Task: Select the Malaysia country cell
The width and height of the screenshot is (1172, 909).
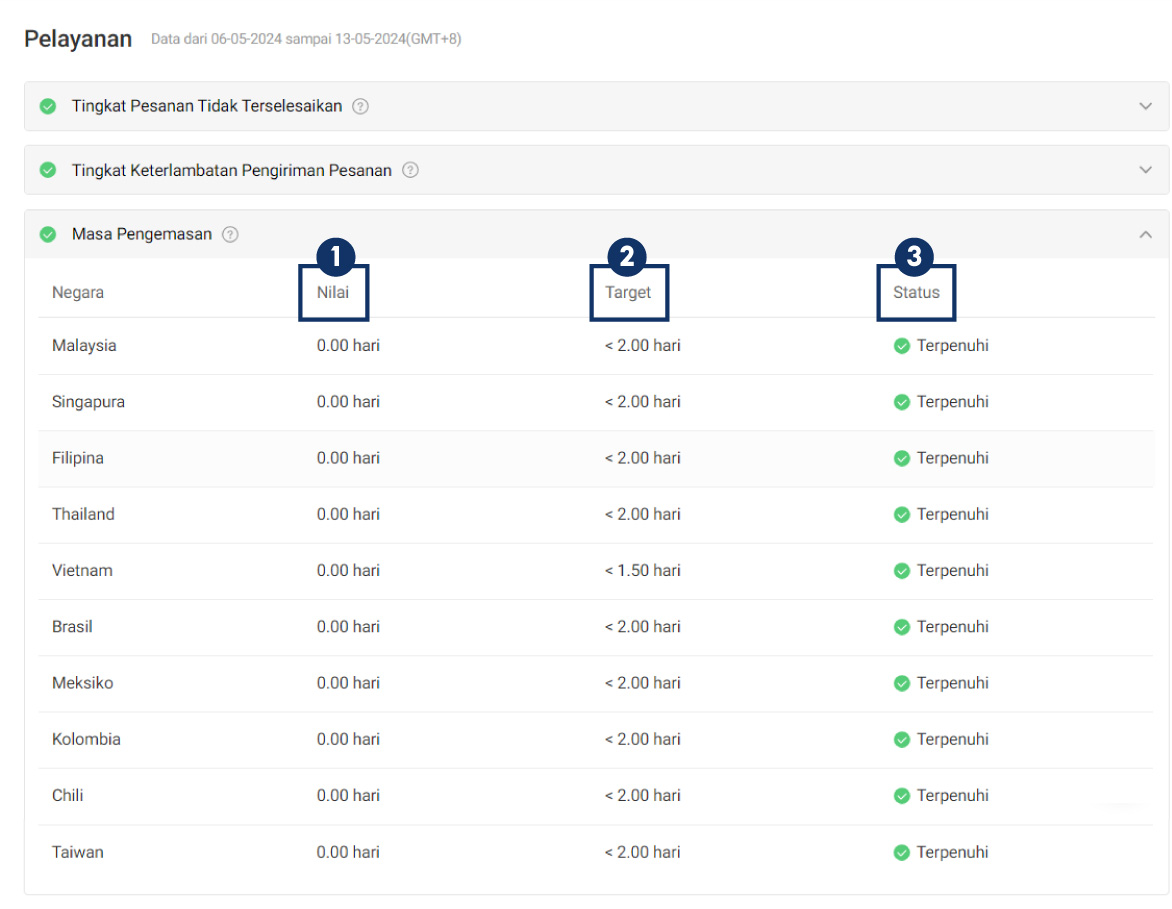Action: click(84, 345)
